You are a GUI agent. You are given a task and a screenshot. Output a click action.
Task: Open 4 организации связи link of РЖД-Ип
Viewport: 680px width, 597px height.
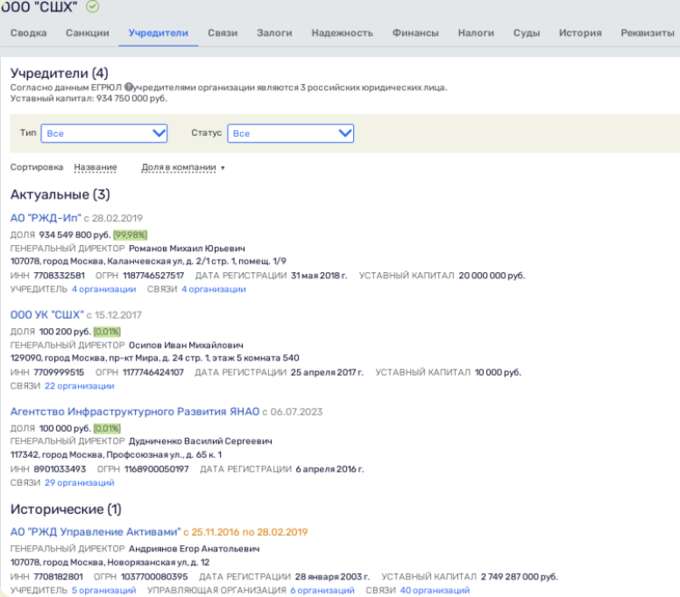click(214, 289)
